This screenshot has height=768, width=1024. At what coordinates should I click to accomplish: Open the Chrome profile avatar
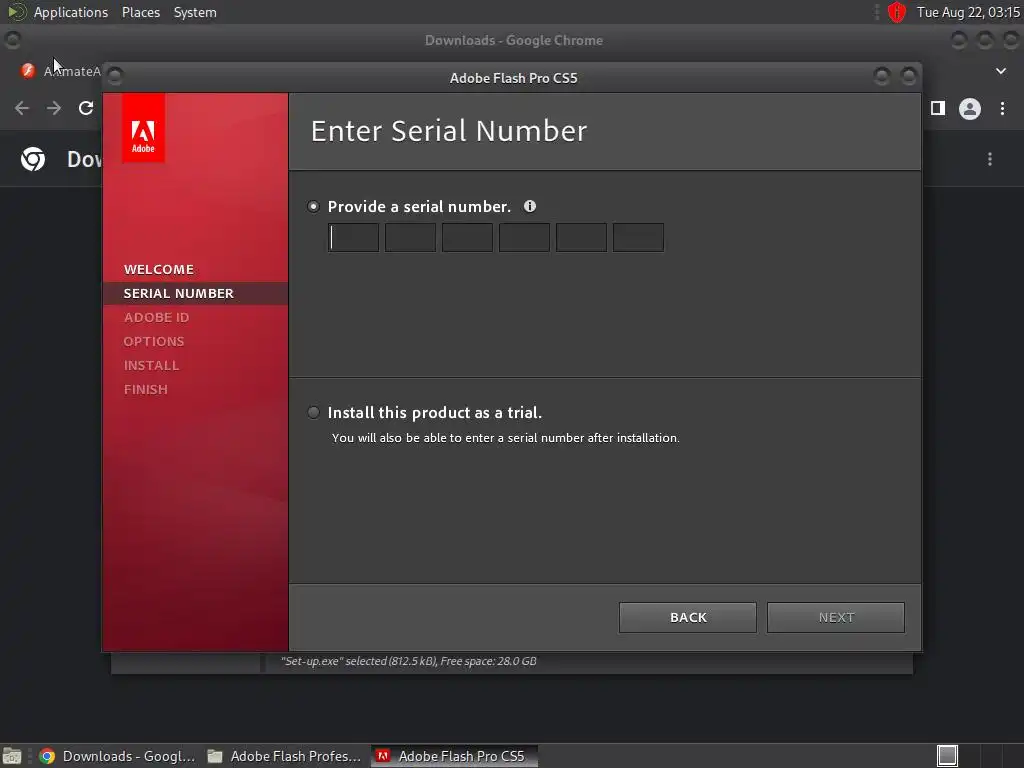tap(970, 108)
